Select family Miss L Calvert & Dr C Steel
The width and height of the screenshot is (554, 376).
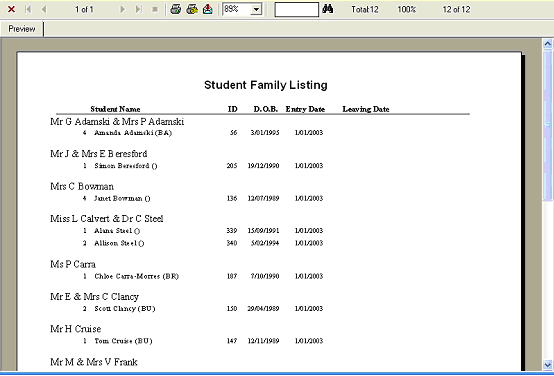tap(107, 219)
